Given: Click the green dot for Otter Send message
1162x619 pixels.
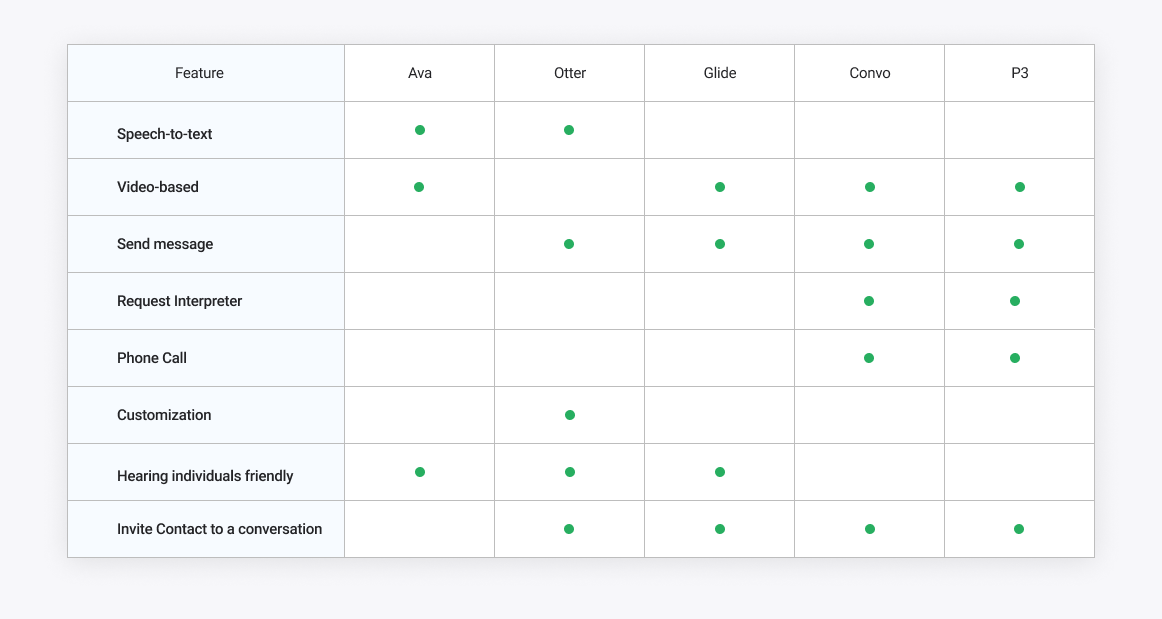Looking at the screenshot, I should pyautogui.click(x=569, y=244).
